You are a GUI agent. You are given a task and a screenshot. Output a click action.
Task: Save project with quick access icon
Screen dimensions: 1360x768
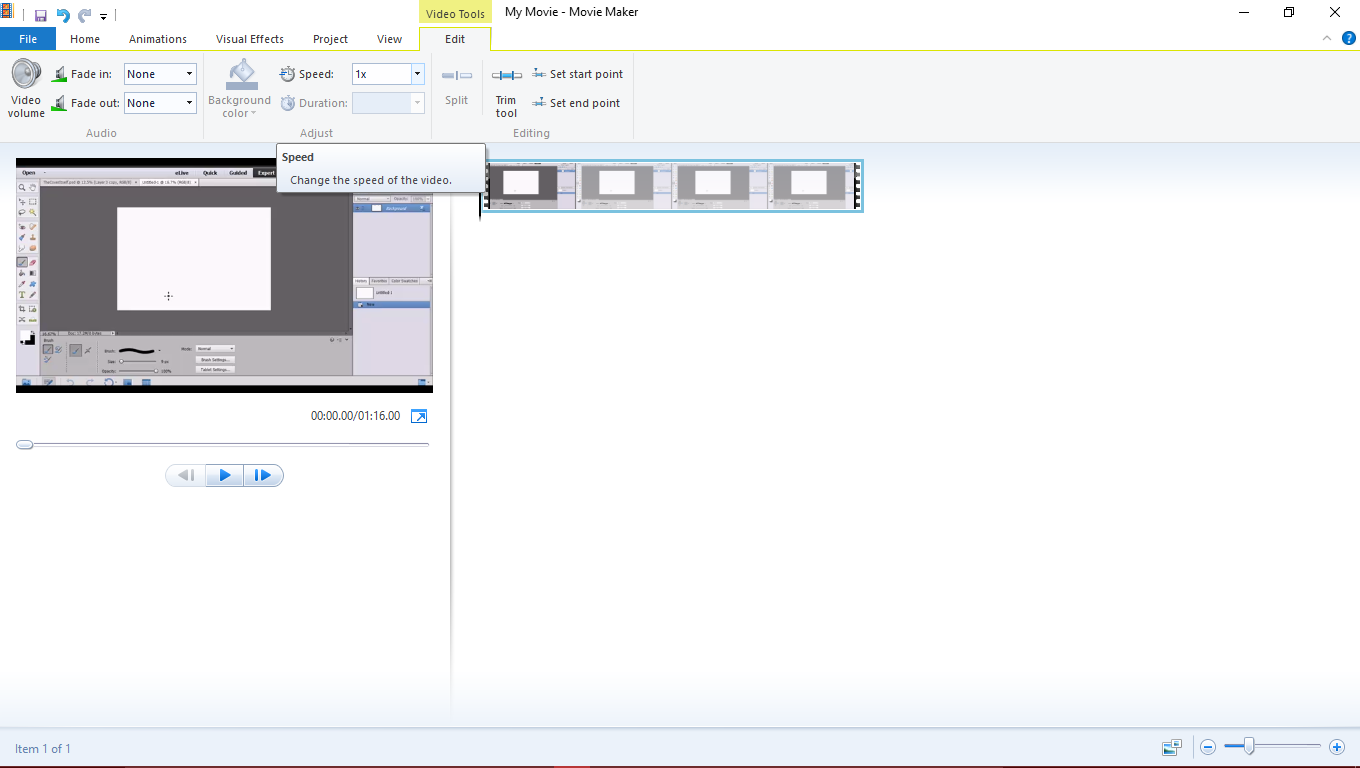[41, 15]
